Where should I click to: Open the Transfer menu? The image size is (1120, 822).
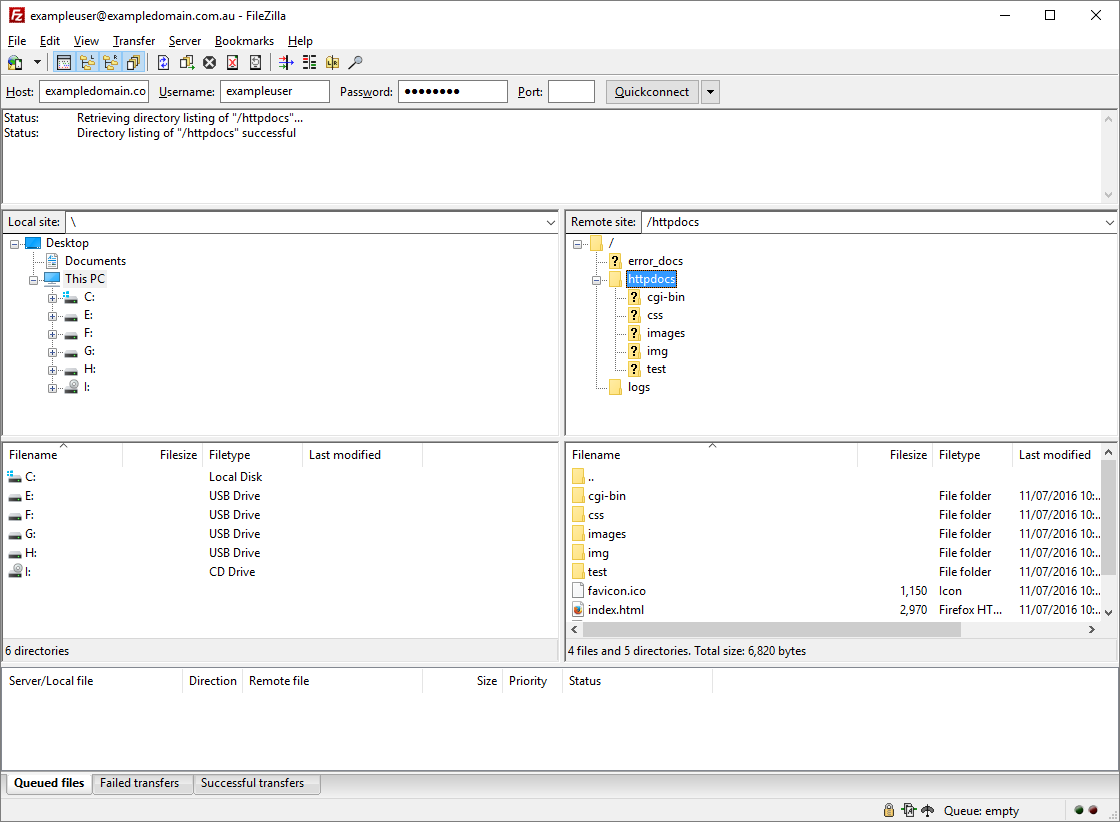(x=133, y=41)
